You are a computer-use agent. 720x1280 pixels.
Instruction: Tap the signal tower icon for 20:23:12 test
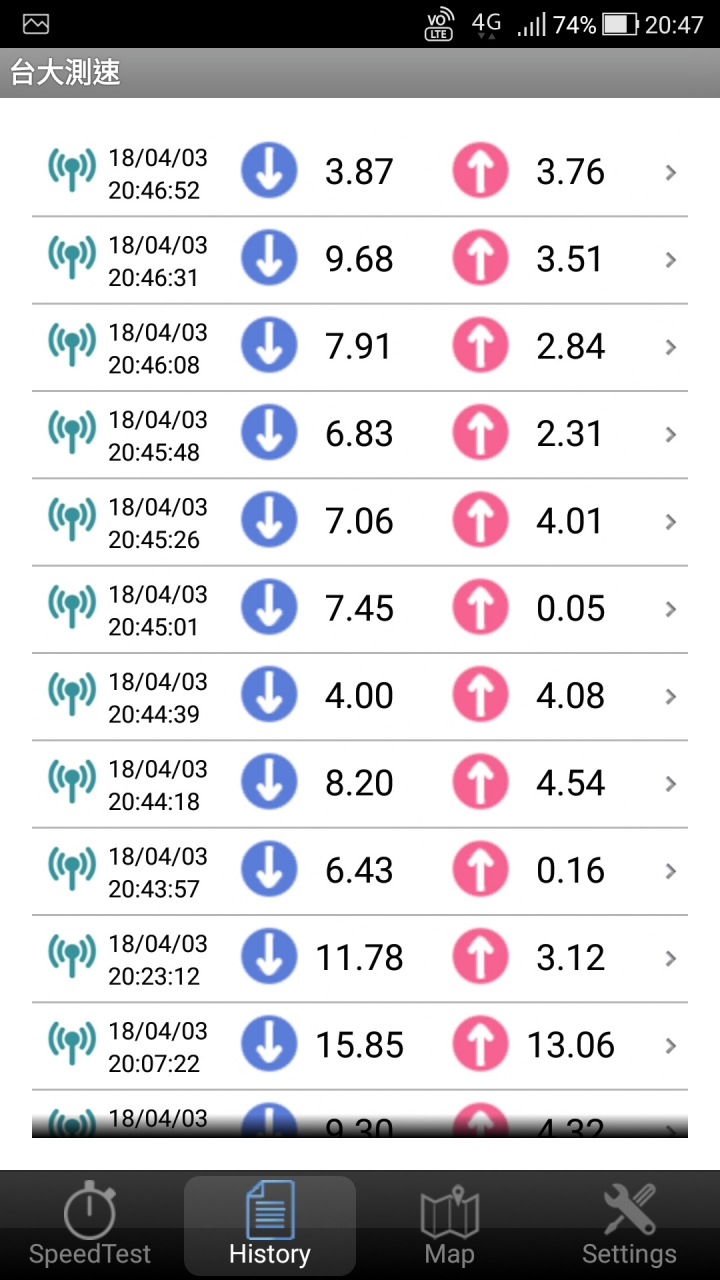click(x=72, y=957)
